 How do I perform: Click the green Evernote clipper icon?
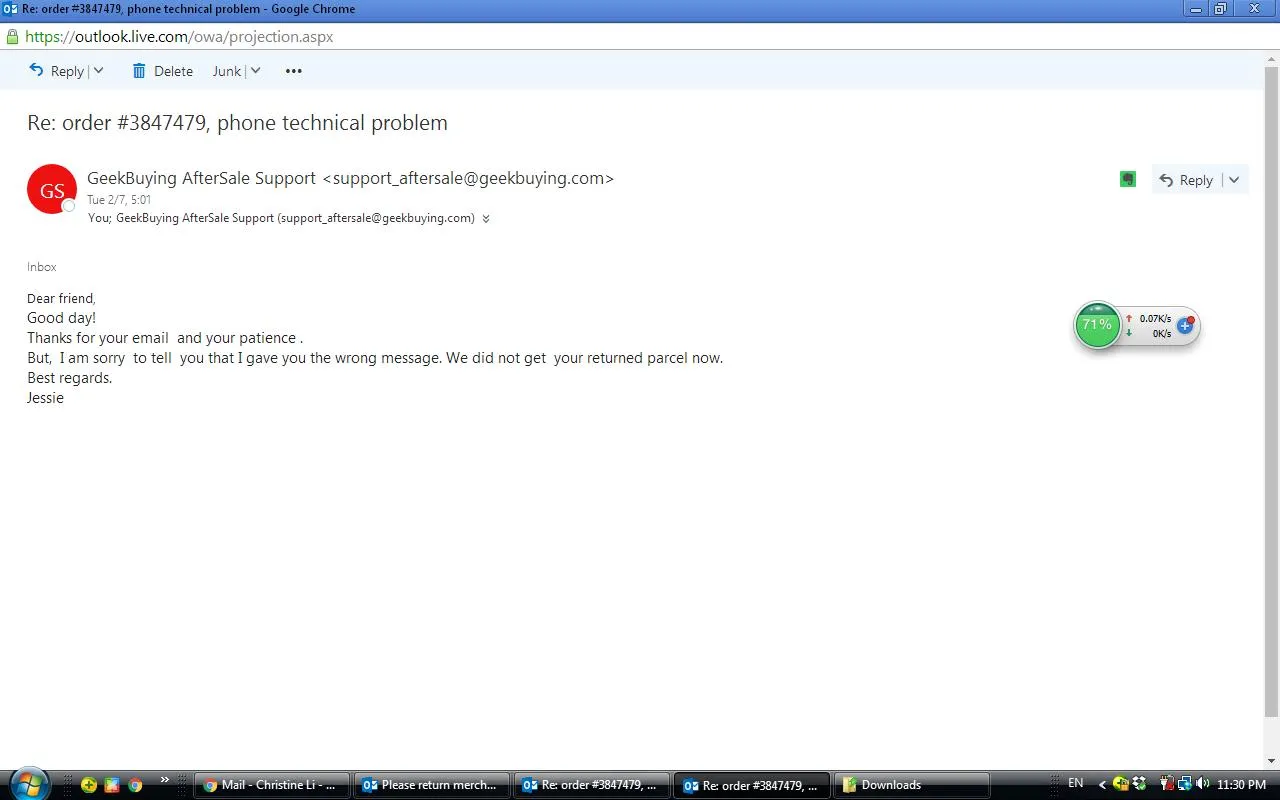coord(1128,179)
